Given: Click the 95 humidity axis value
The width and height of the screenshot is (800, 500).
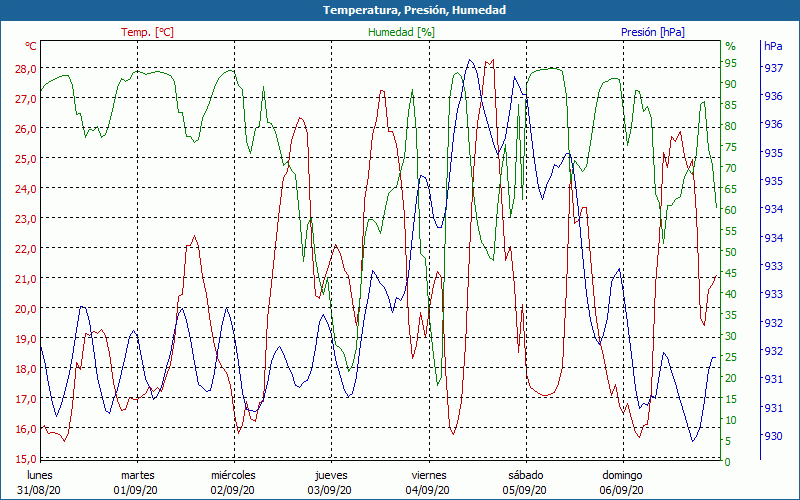Looking at the screenshot, I should [x=731, y=63].
